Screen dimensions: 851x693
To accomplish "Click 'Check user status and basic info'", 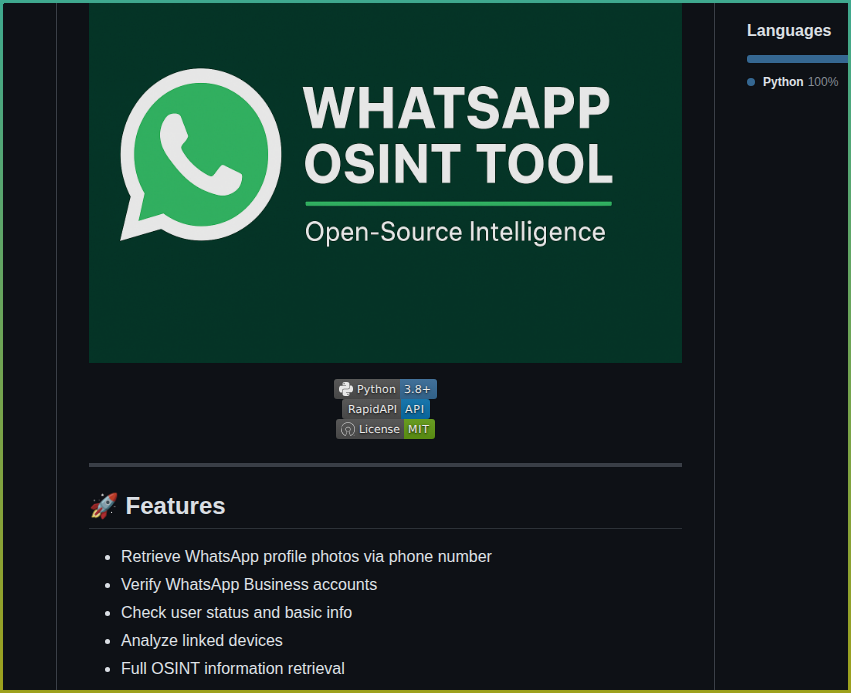I will pyautogui.click(x=236, y=613).
